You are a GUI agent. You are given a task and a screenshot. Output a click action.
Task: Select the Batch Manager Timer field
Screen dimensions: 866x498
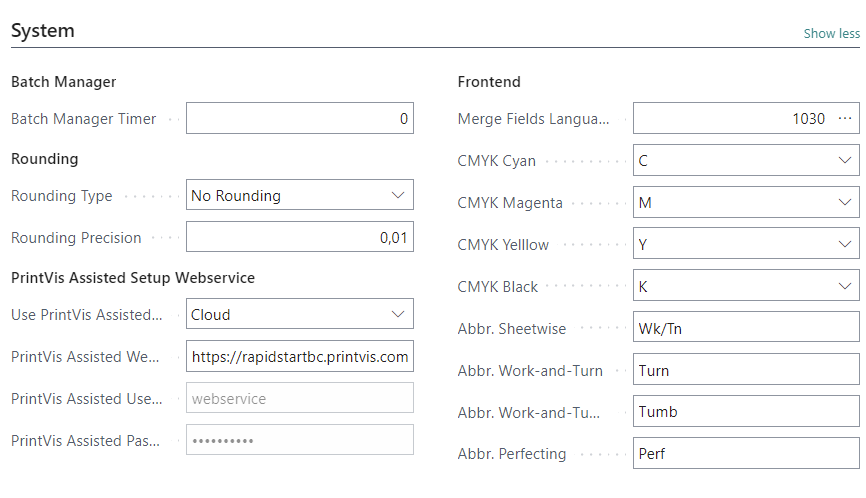click(299, 118)
